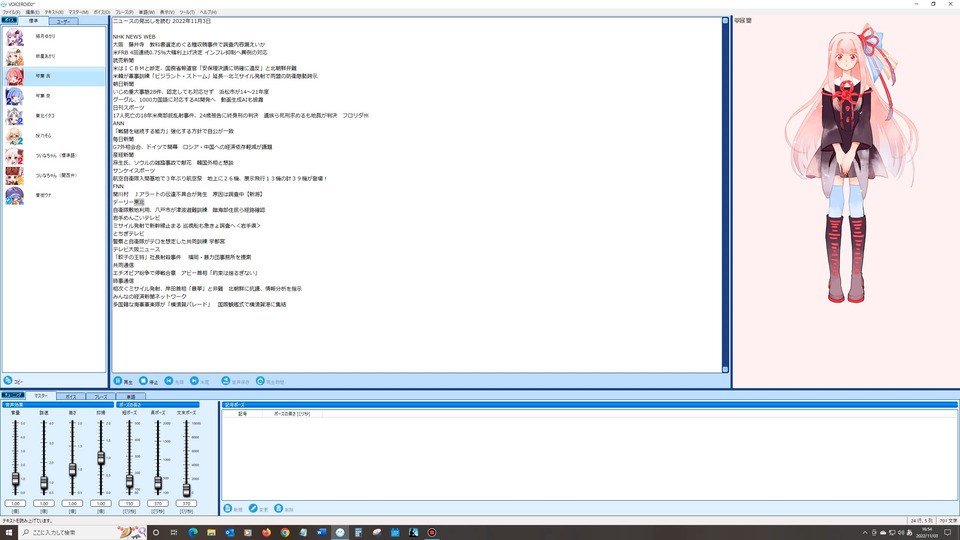Jump to end with 末尾 icon
960x540 pixels.
point(194,381)
